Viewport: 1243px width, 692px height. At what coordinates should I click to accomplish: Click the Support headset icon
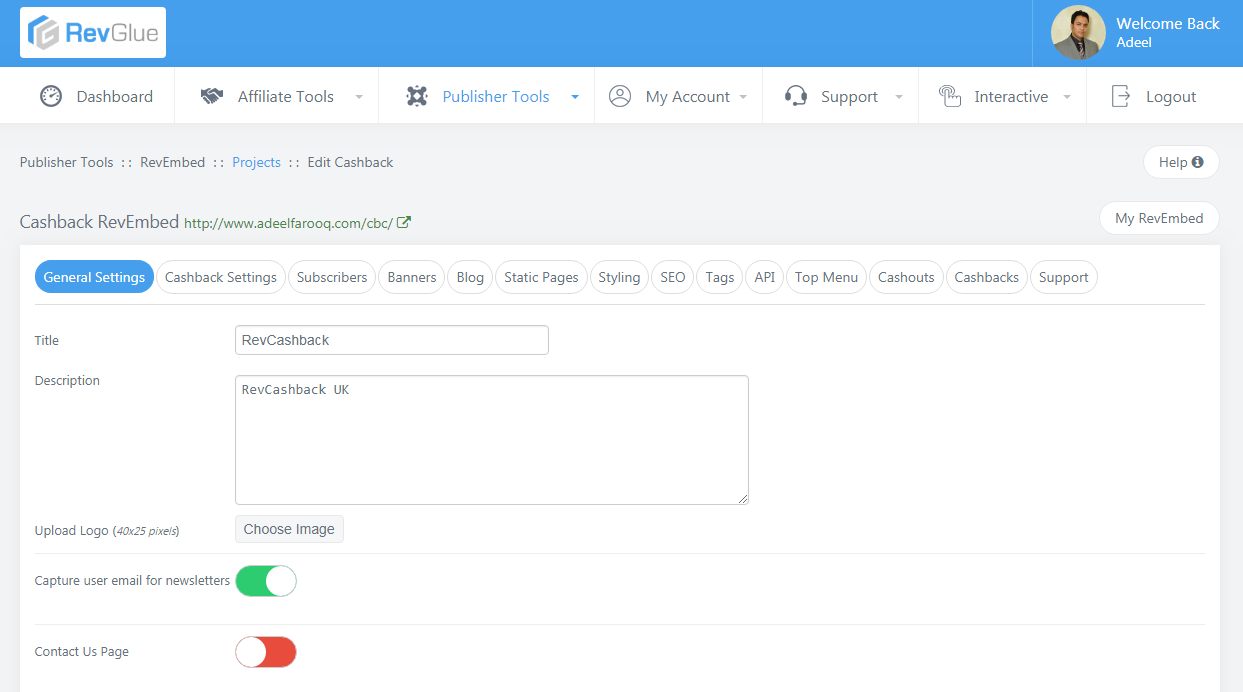(x=796, y=96)
